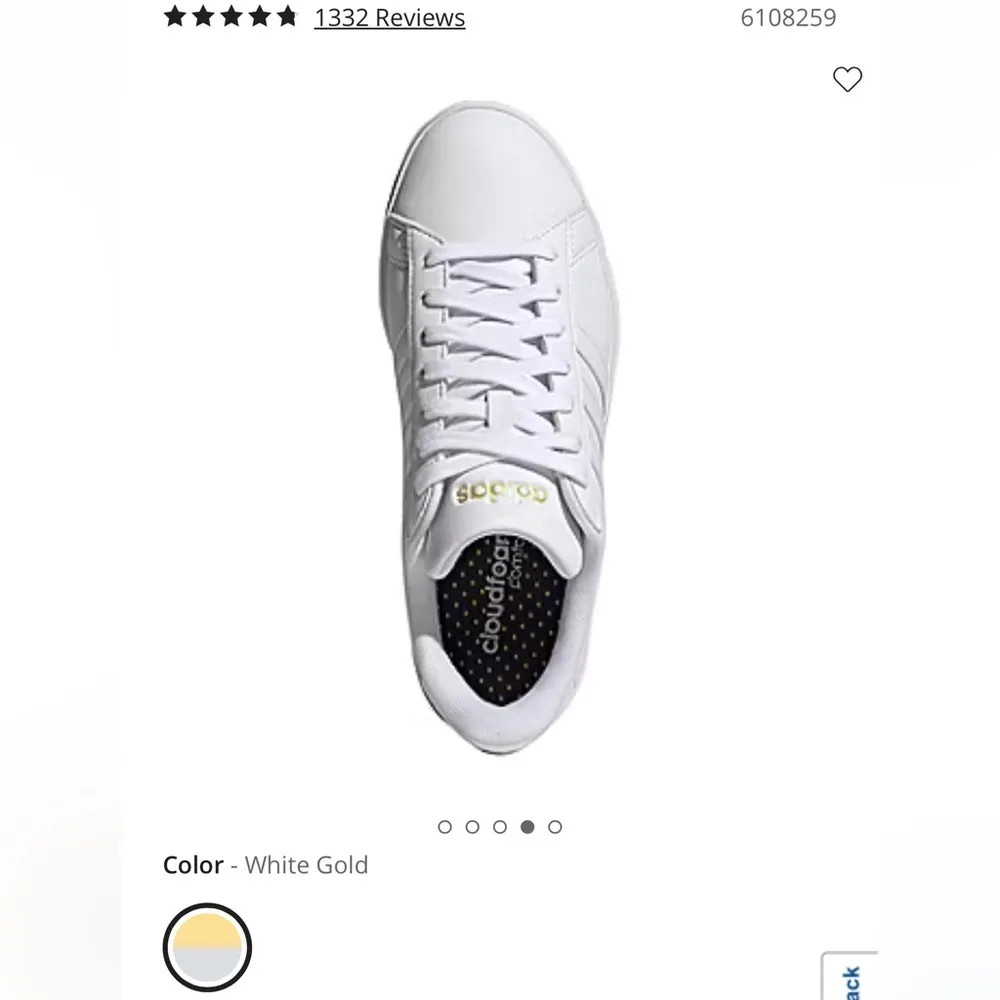
Task: Click the third star in the rating
Action: click(x=229, y=16)
